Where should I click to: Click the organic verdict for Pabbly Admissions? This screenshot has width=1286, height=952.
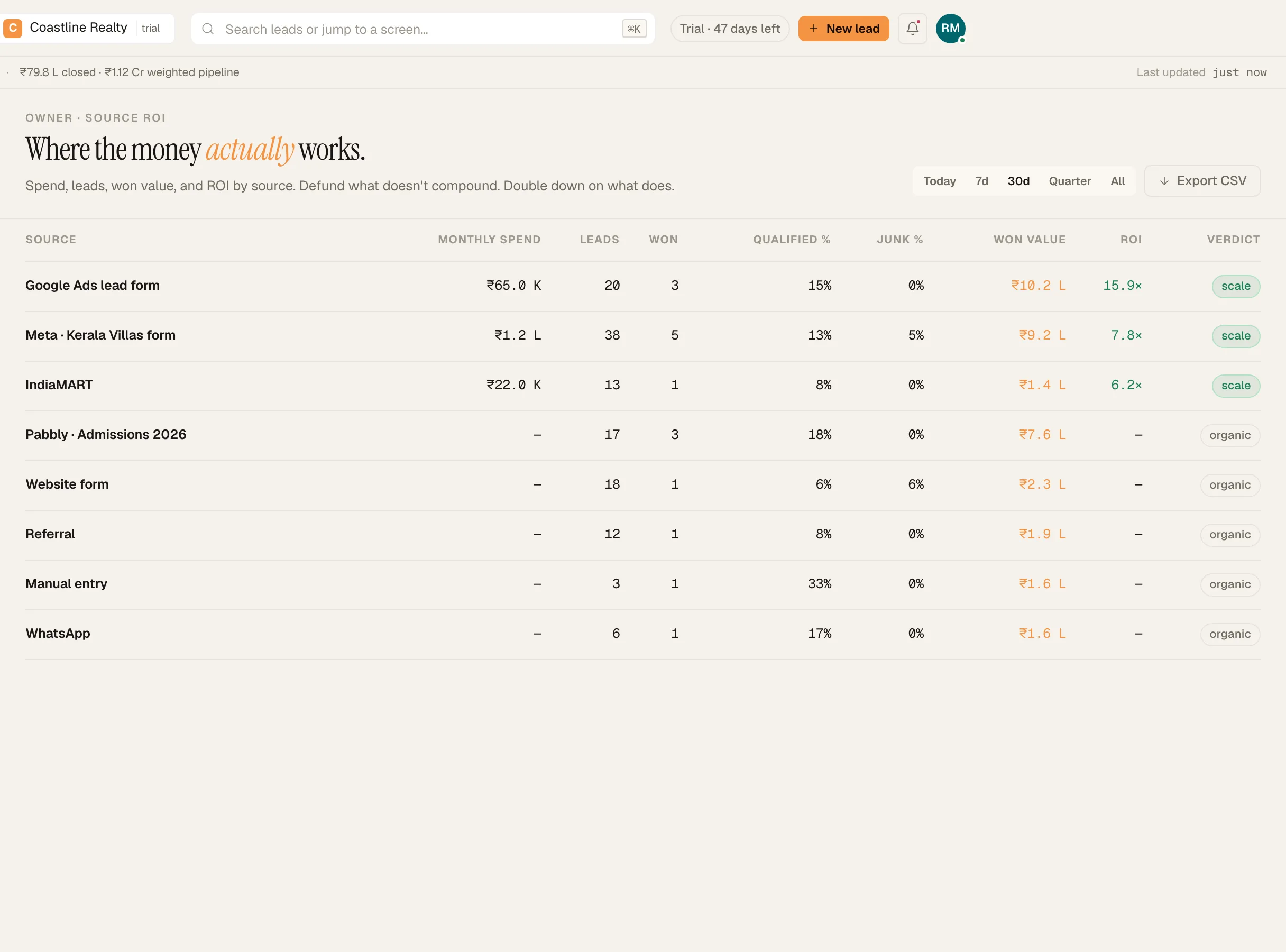[1230, 436]
